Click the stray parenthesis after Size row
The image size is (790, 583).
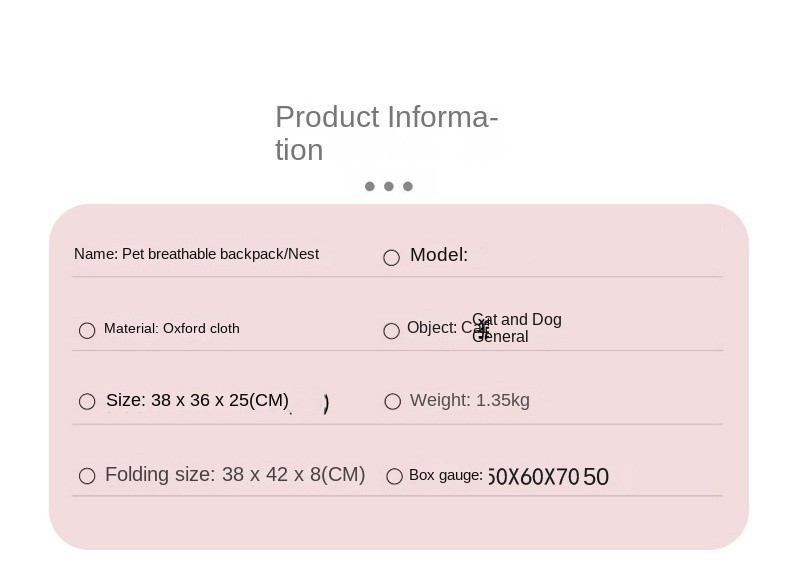(326, 404)
